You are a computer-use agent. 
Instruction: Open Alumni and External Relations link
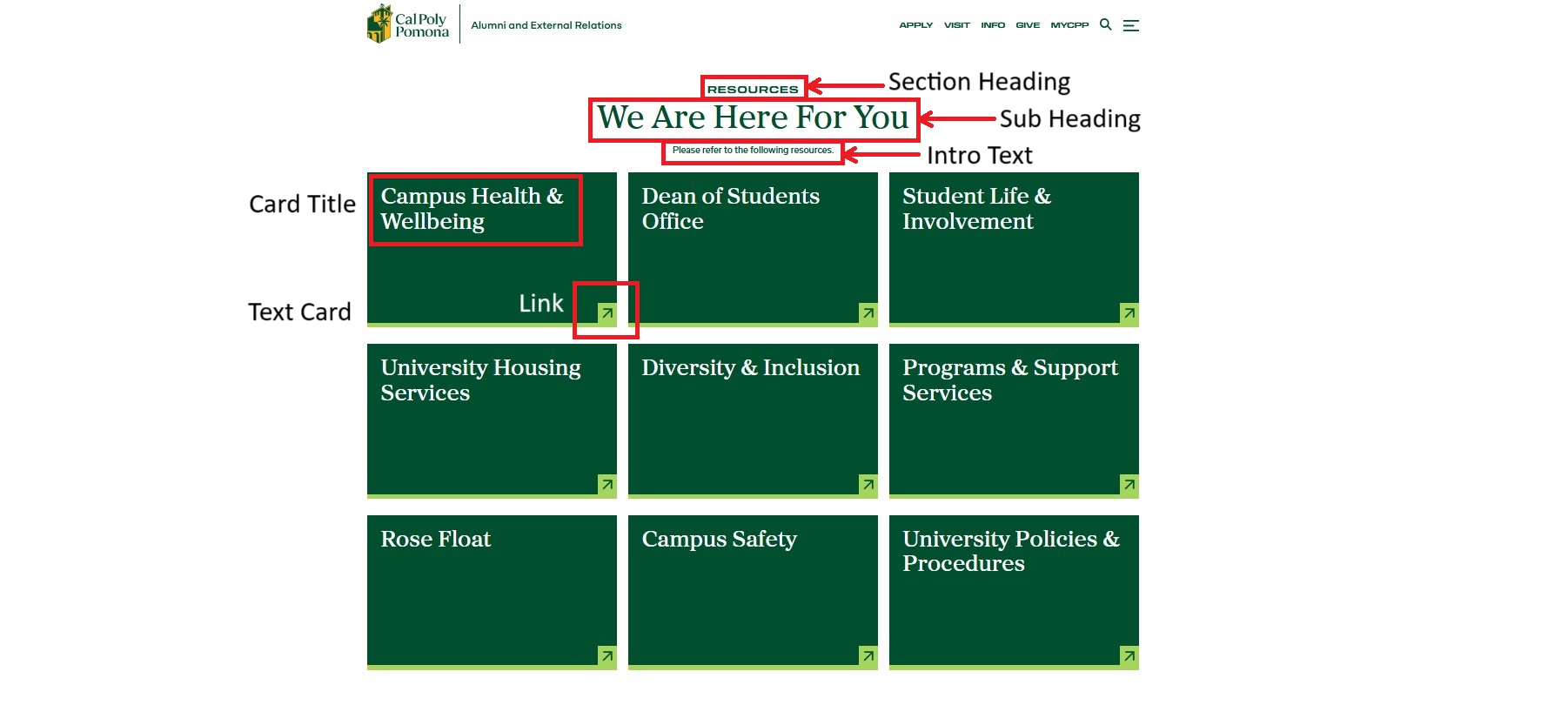[546, 25]
